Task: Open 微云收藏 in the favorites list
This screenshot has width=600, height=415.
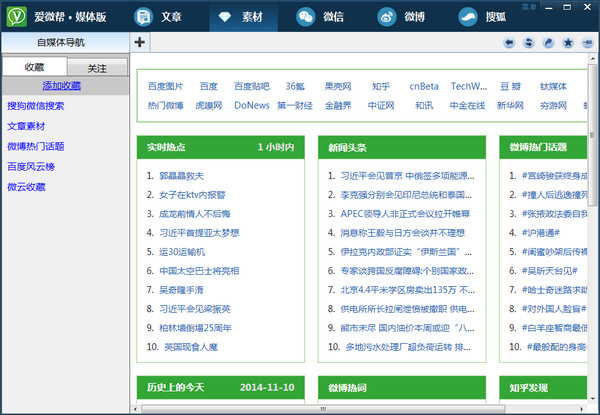Action: [x=26, y=187]
